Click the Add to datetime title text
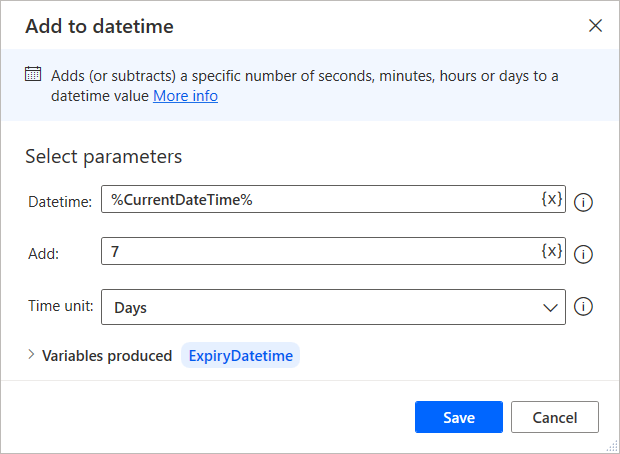The width and height of the screenshot is (620, 454). [x=99, y=26]
